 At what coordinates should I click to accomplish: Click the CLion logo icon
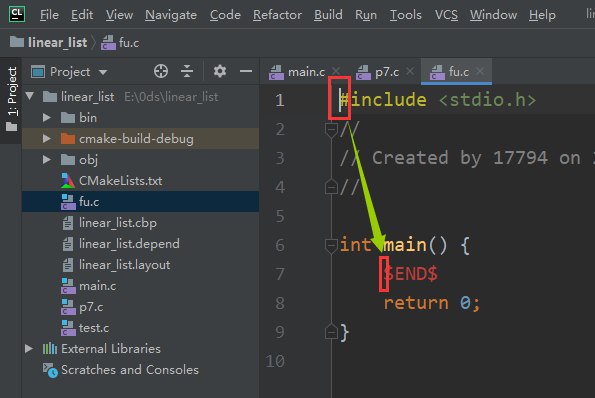click(17, 14)
